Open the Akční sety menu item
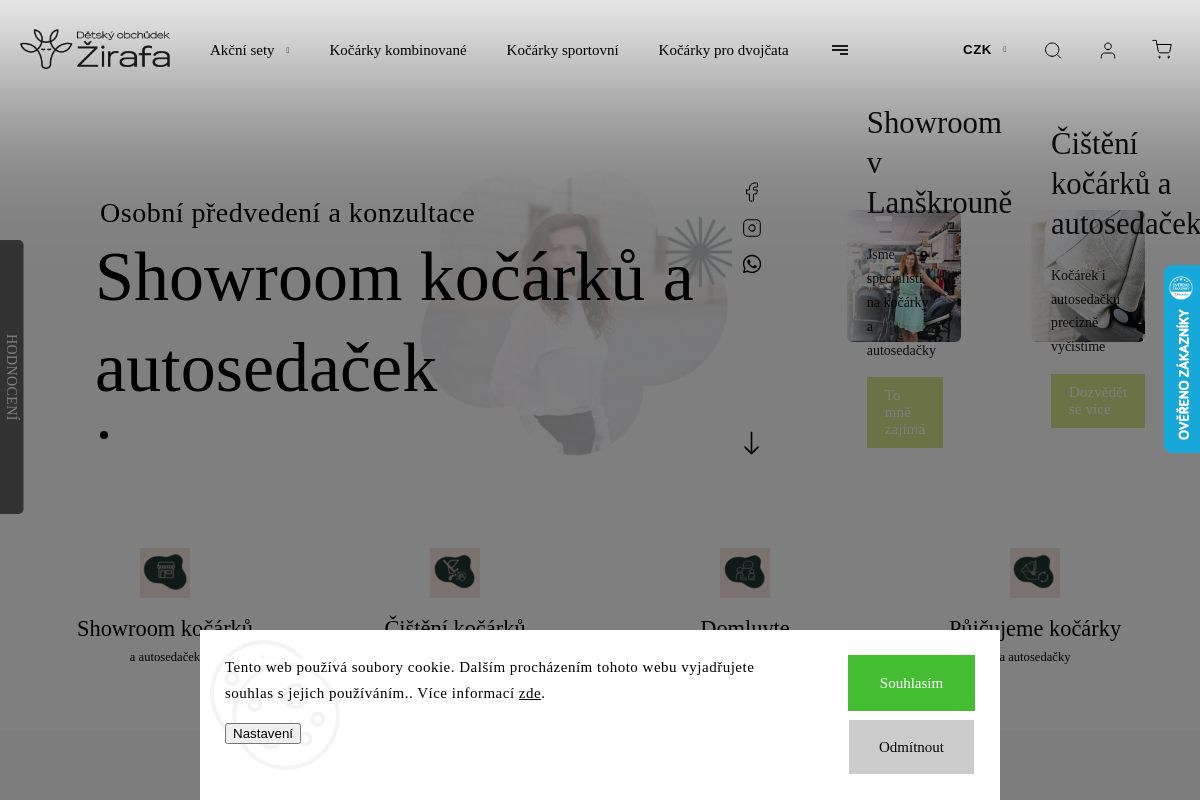 [x=242, y=50]
